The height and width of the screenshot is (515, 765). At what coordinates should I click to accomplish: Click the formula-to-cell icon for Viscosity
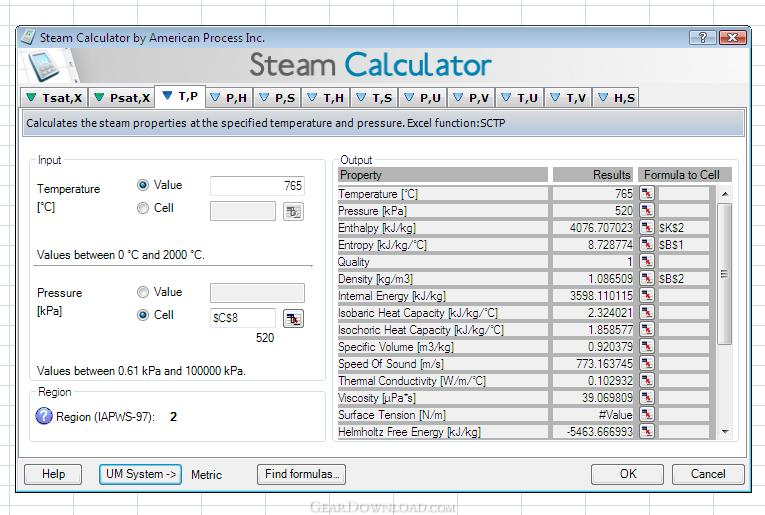tap(646, 397)
